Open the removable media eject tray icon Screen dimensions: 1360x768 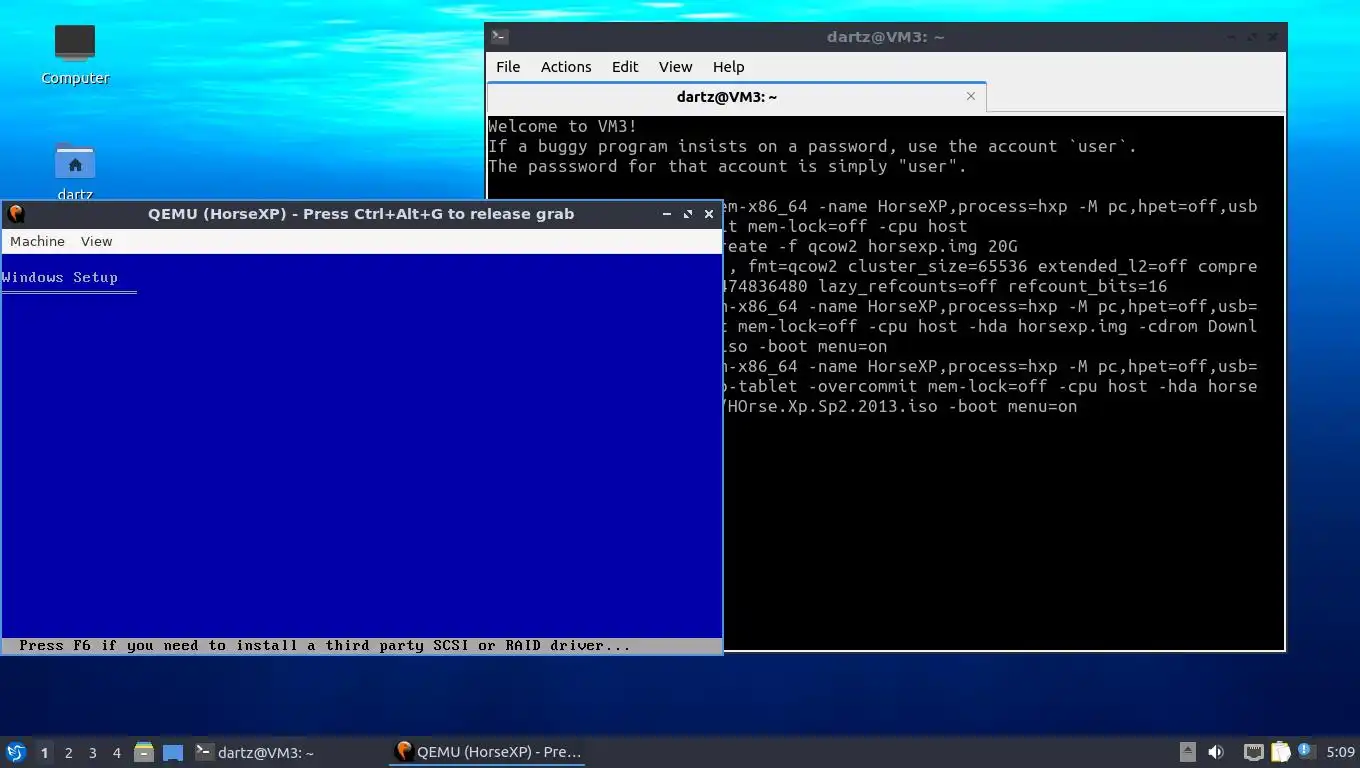click(x=1188, y=752)
